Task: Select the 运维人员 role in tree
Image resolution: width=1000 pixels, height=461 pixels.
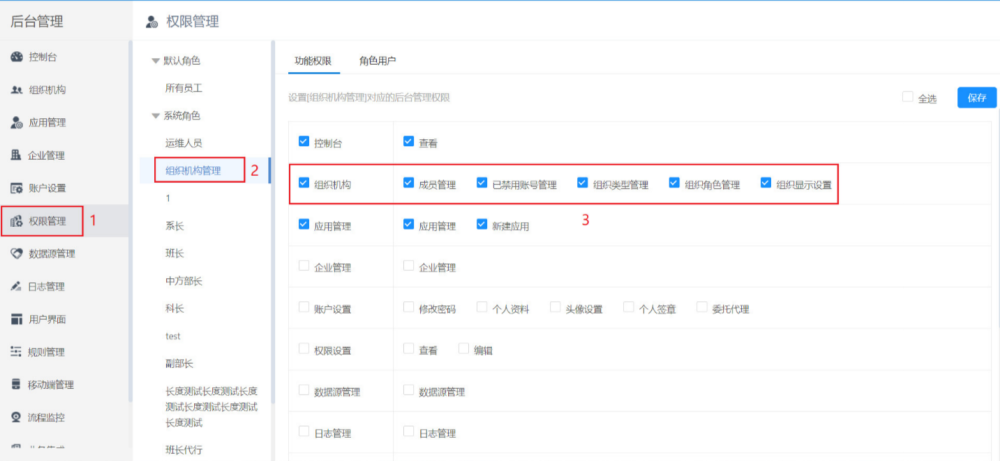Action: (x=190, y=143)
